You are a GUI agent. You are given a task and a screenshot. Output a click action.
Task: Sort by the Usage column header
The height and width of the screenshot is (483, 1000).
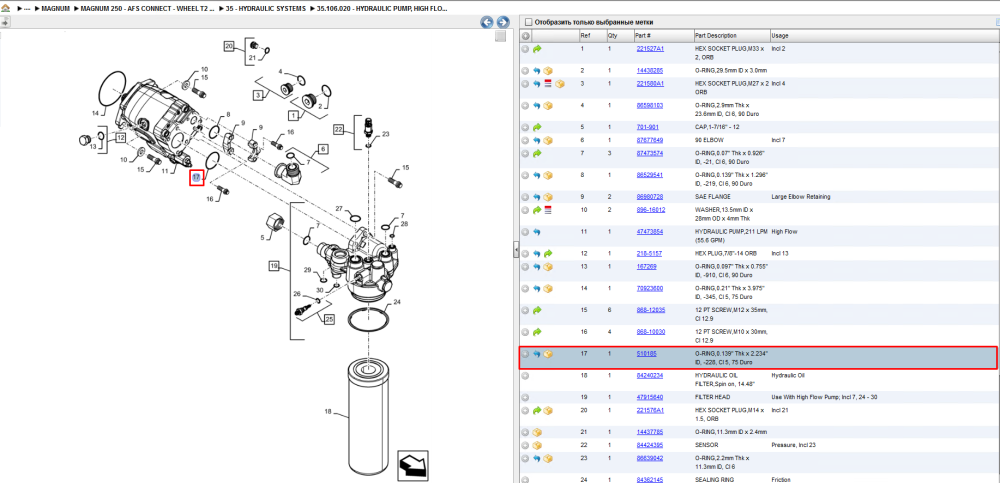click(780, 36)
